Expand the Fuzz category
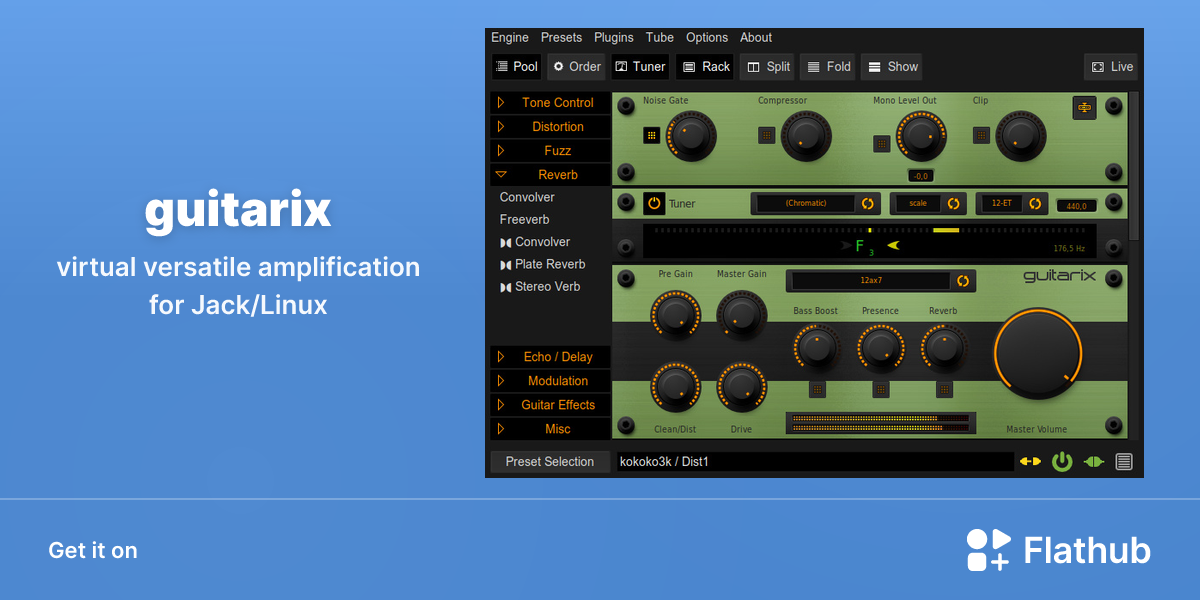Viewport: 1200px width, 600px height. pyautogui.click(x=550, y=151)
